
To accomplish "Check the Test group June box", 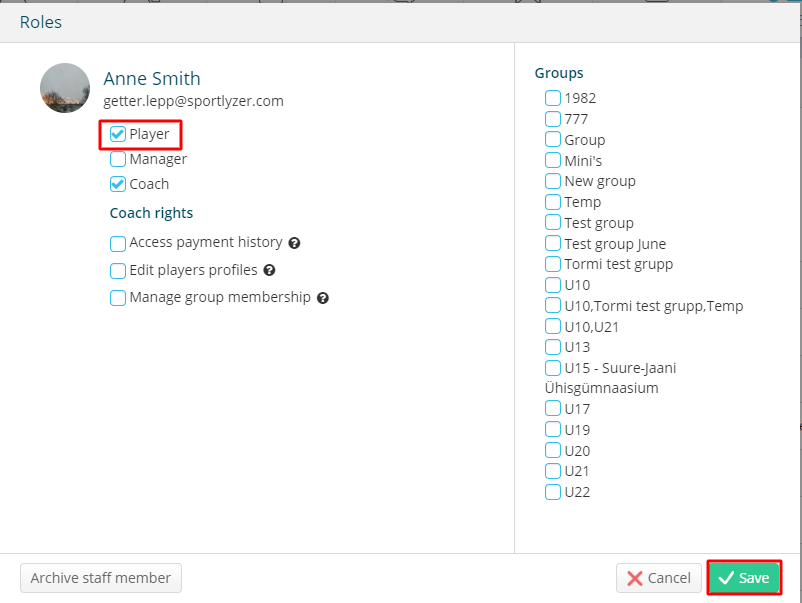I will (x=553, y=243).
